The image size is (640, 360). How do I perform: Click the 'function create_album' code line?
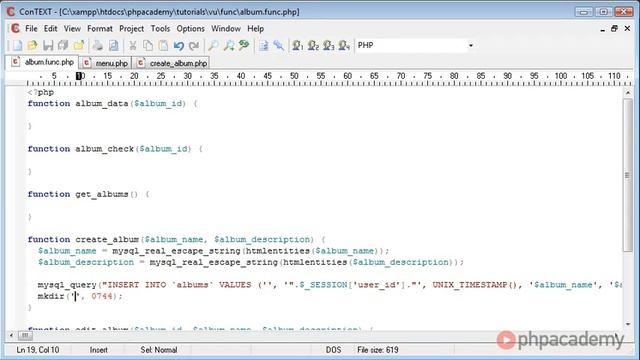click(176, 240)
